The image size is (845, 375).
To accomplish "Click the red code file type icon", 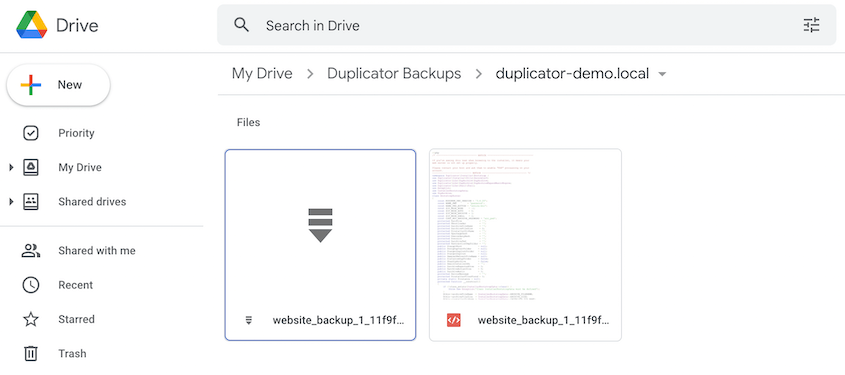I will (453, 320).
